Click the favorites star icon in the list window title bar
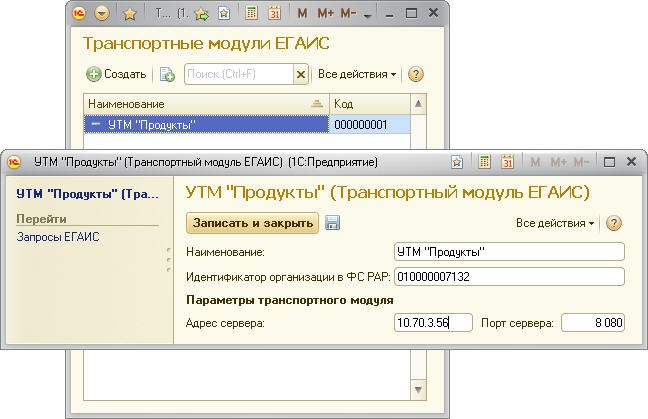Viewport: 648px width, 419px height. coord(130,14)
